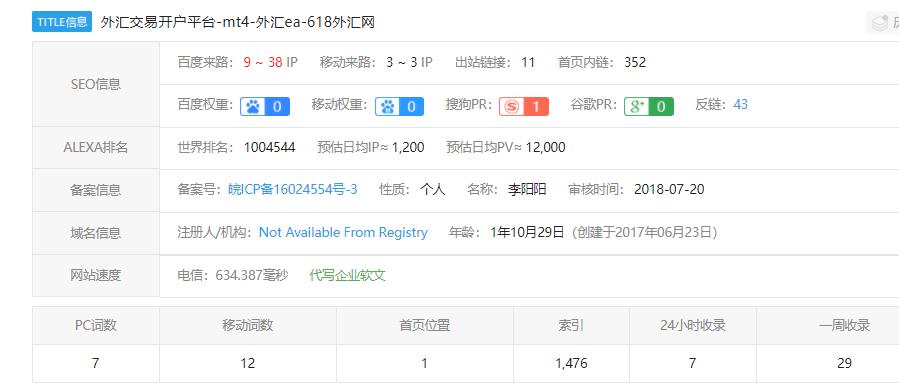Click the TITLE信息 blue label

click(x=62, y=22)
